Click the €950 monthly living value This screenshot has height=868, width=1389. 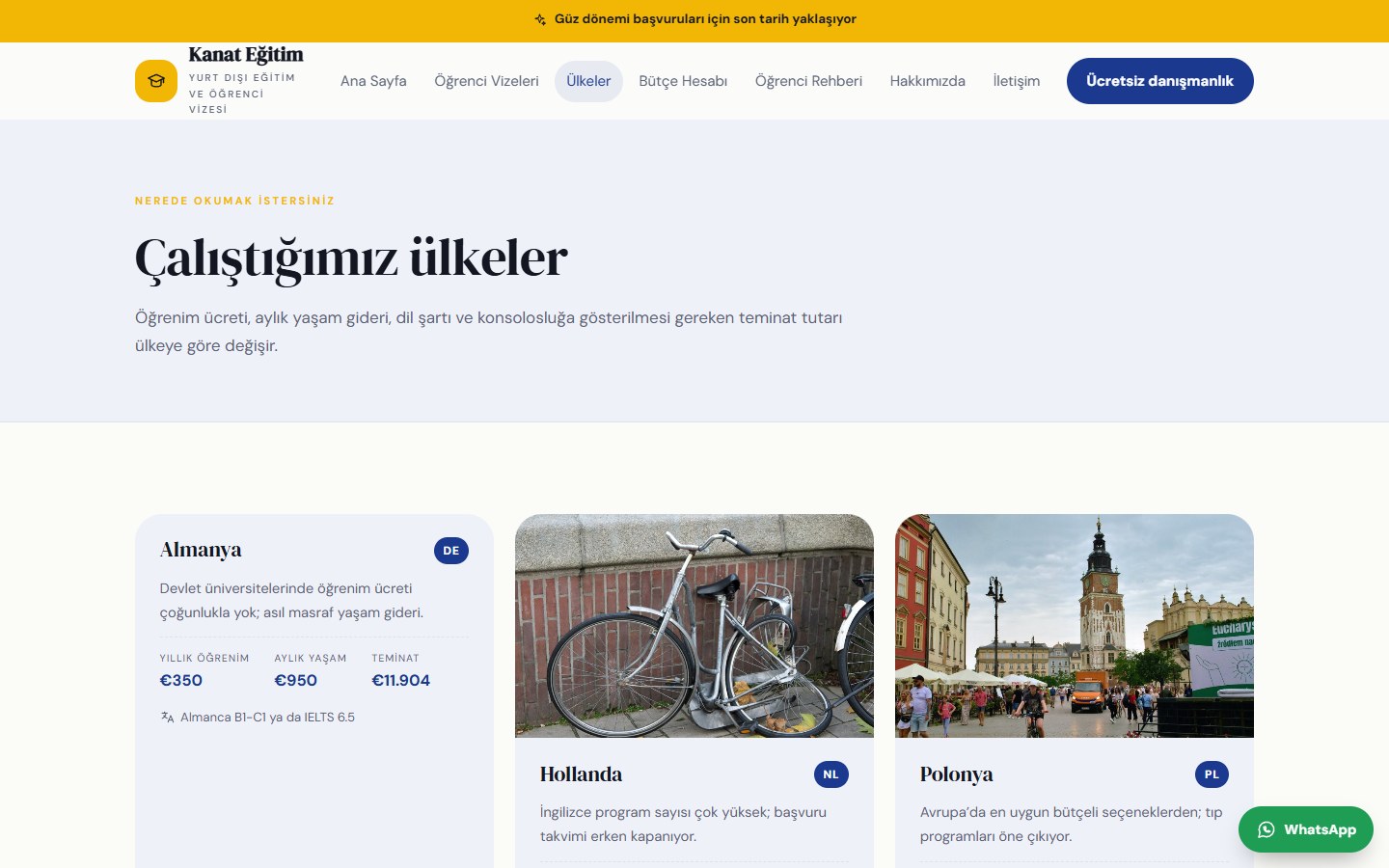(x=296, y=680)
